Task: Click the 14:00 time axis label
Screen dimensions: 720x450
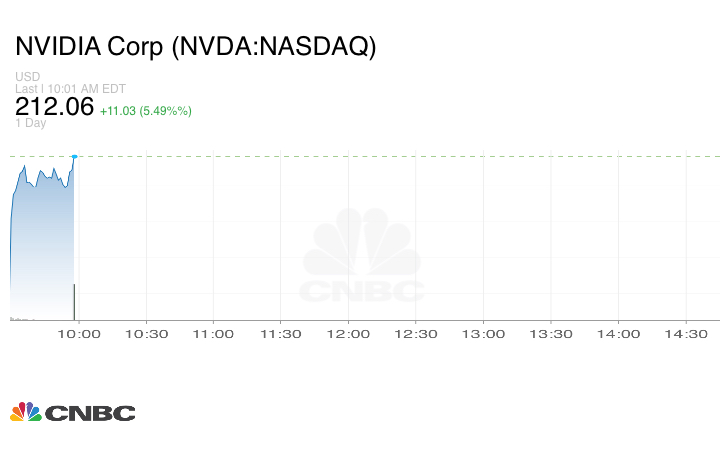Action: coord(618,334)
